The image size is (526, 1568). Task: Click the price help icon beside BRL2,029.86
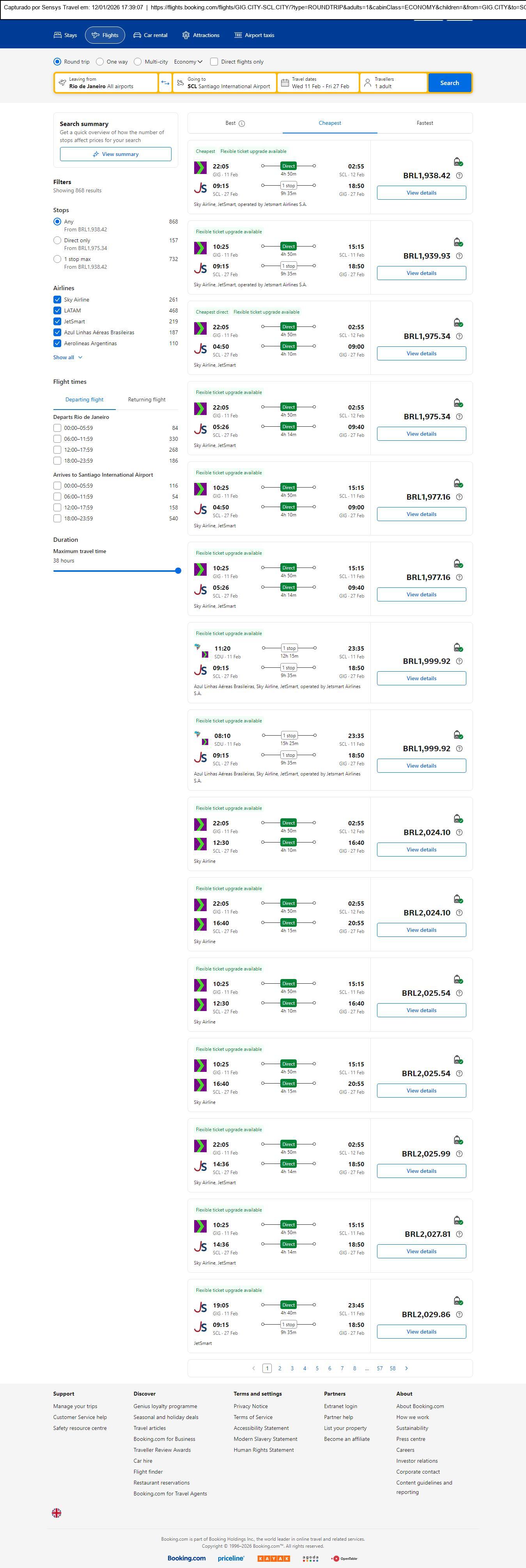[459, 1314]
